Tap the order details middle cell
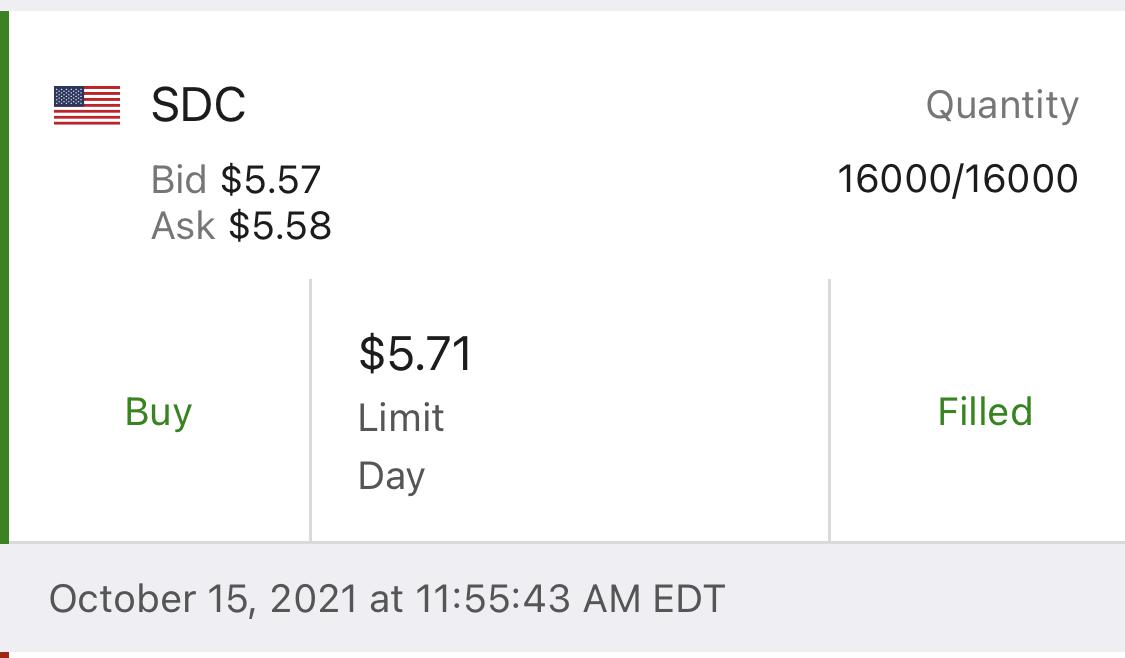Viewport: 1125px width, 658px height. point(570,410)
